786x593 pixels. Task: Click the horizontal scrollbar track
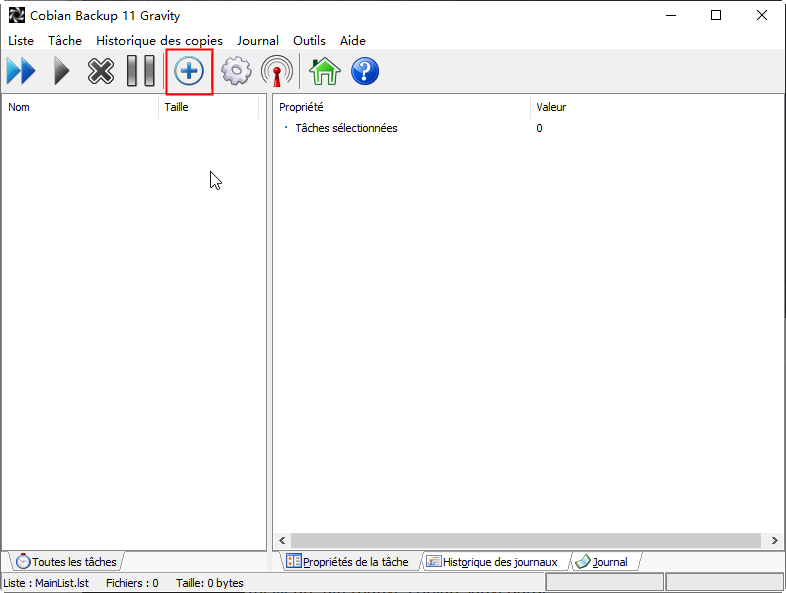click(526, 540)
